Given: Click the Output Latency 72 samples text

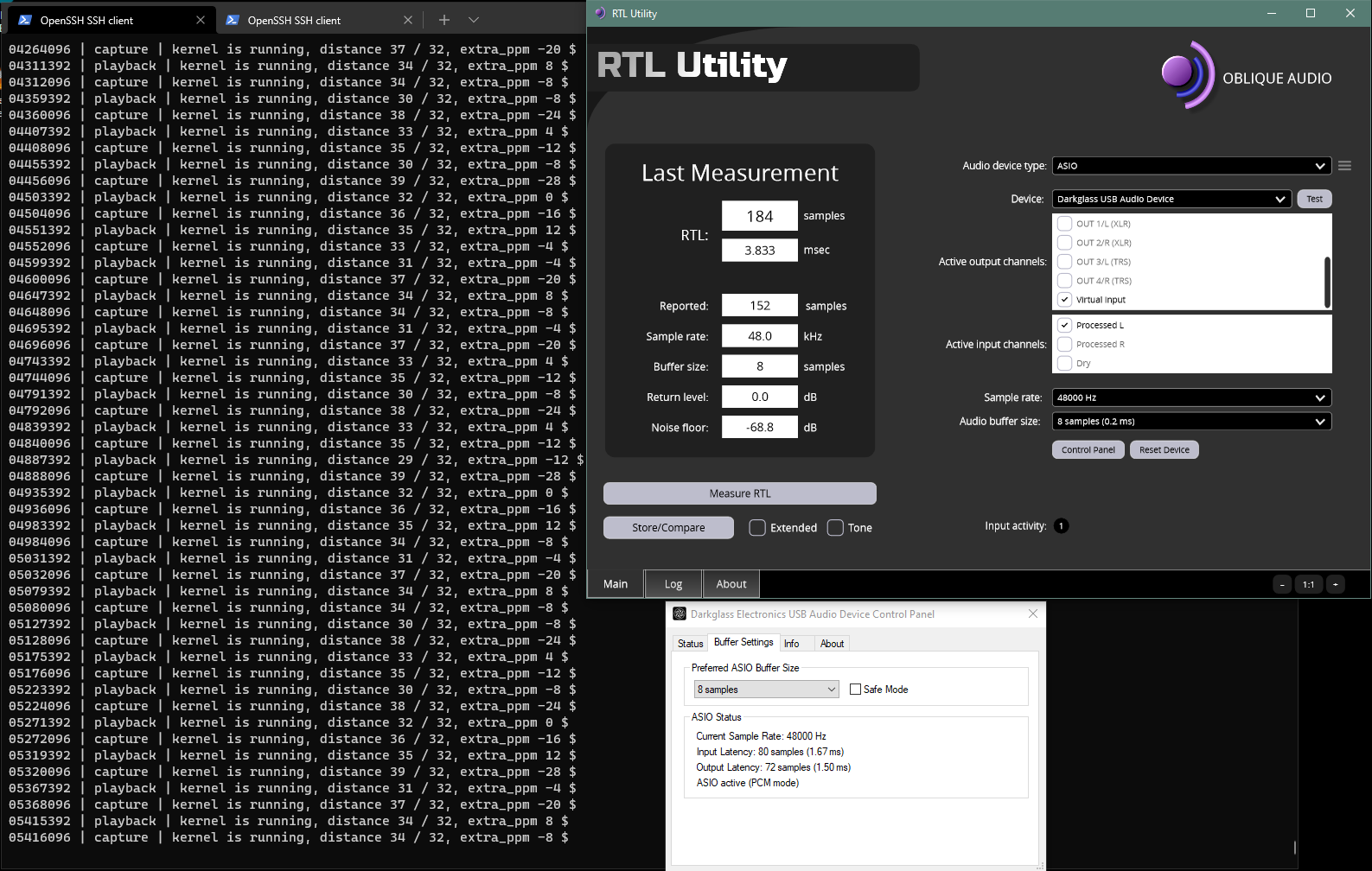Looking at the screenshot, I should point(774,767).
